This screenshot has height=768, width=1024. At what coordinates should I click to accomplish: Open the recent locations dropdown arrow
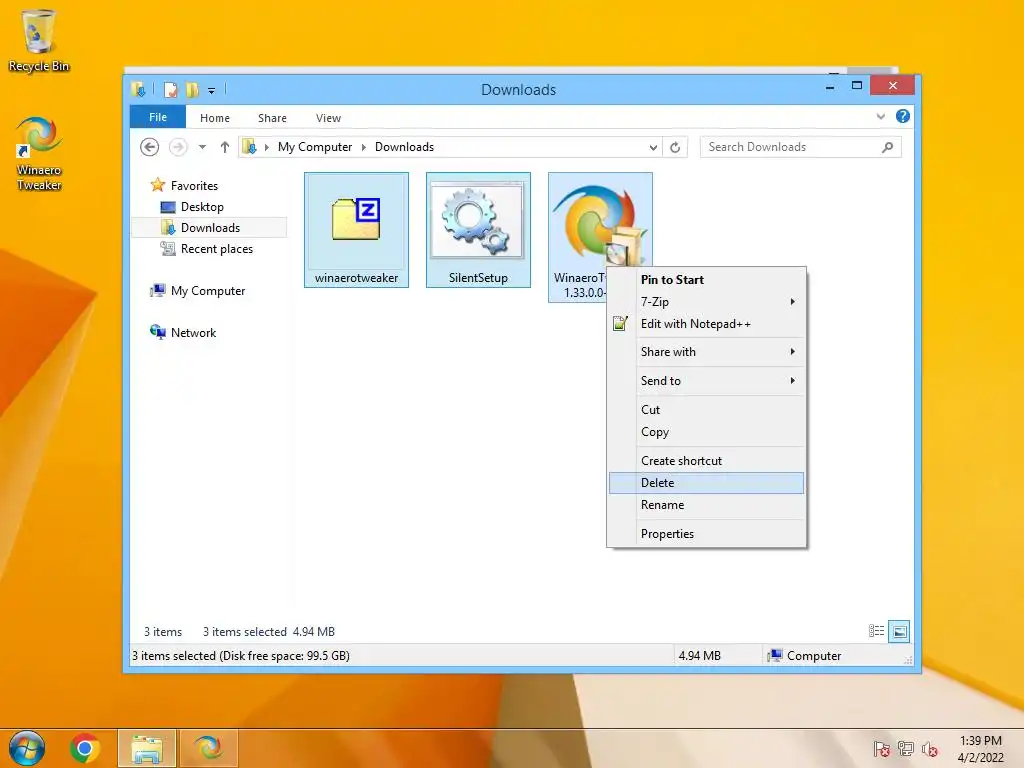202,147
